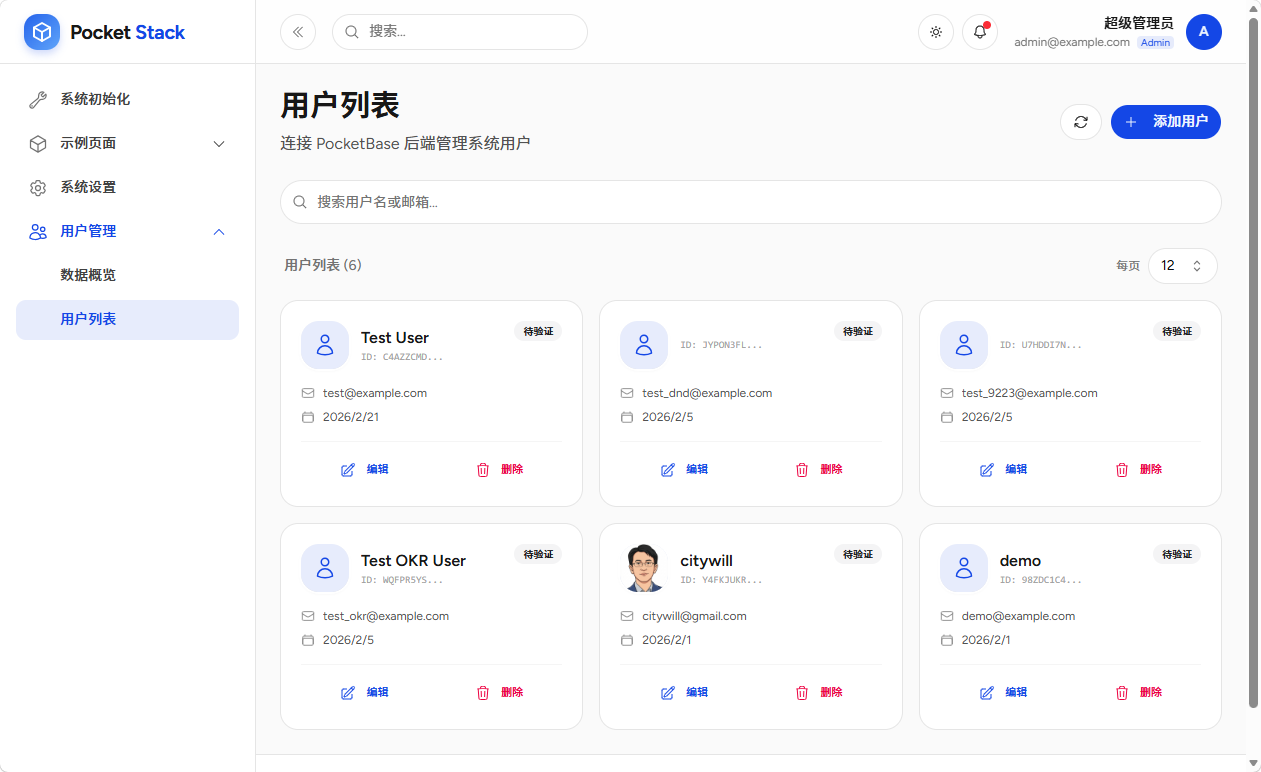Expand the 示例页面 menu chevron

pyautogui.click(x=219, y=143)
